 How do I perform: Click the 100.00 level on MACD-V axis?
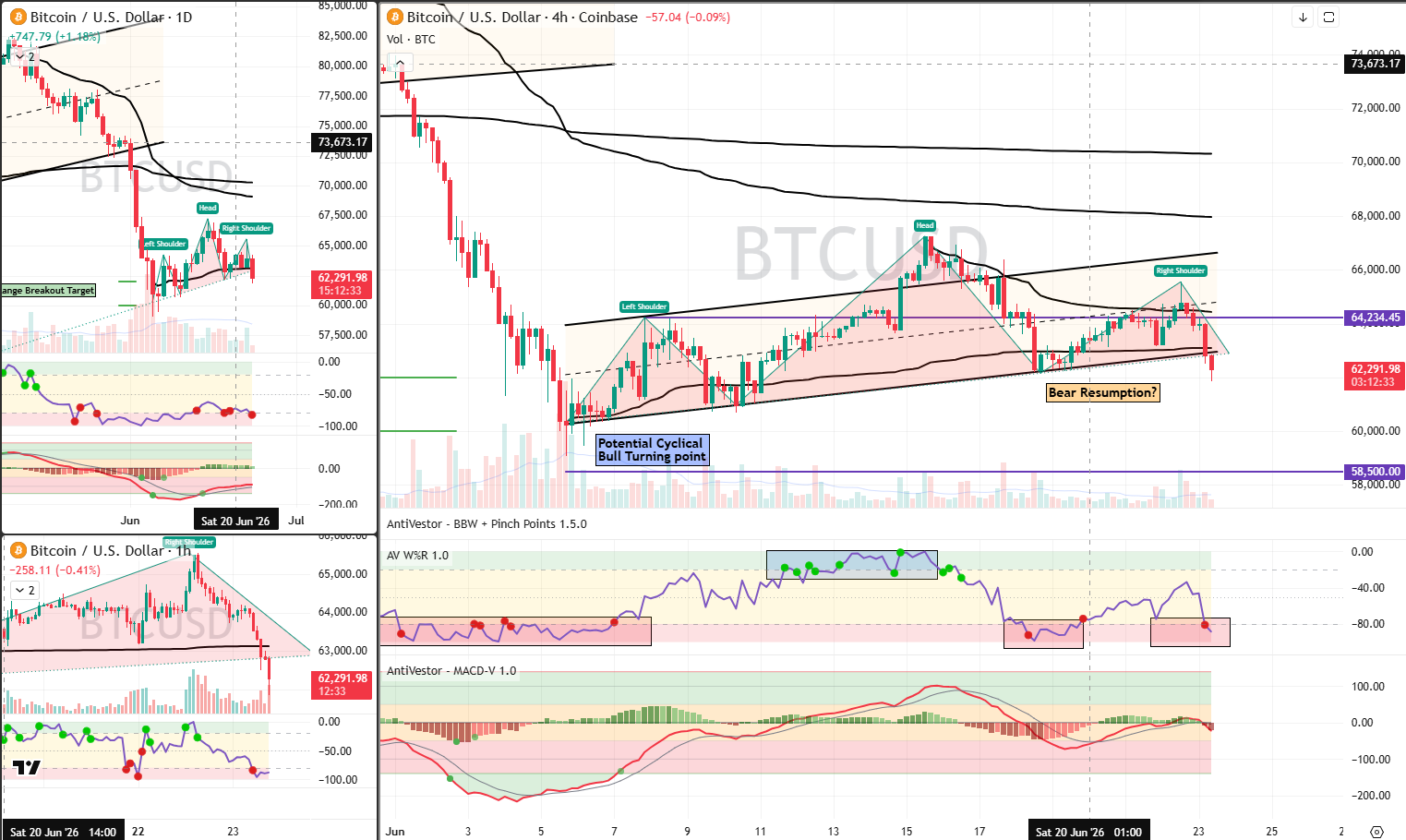1368,687
